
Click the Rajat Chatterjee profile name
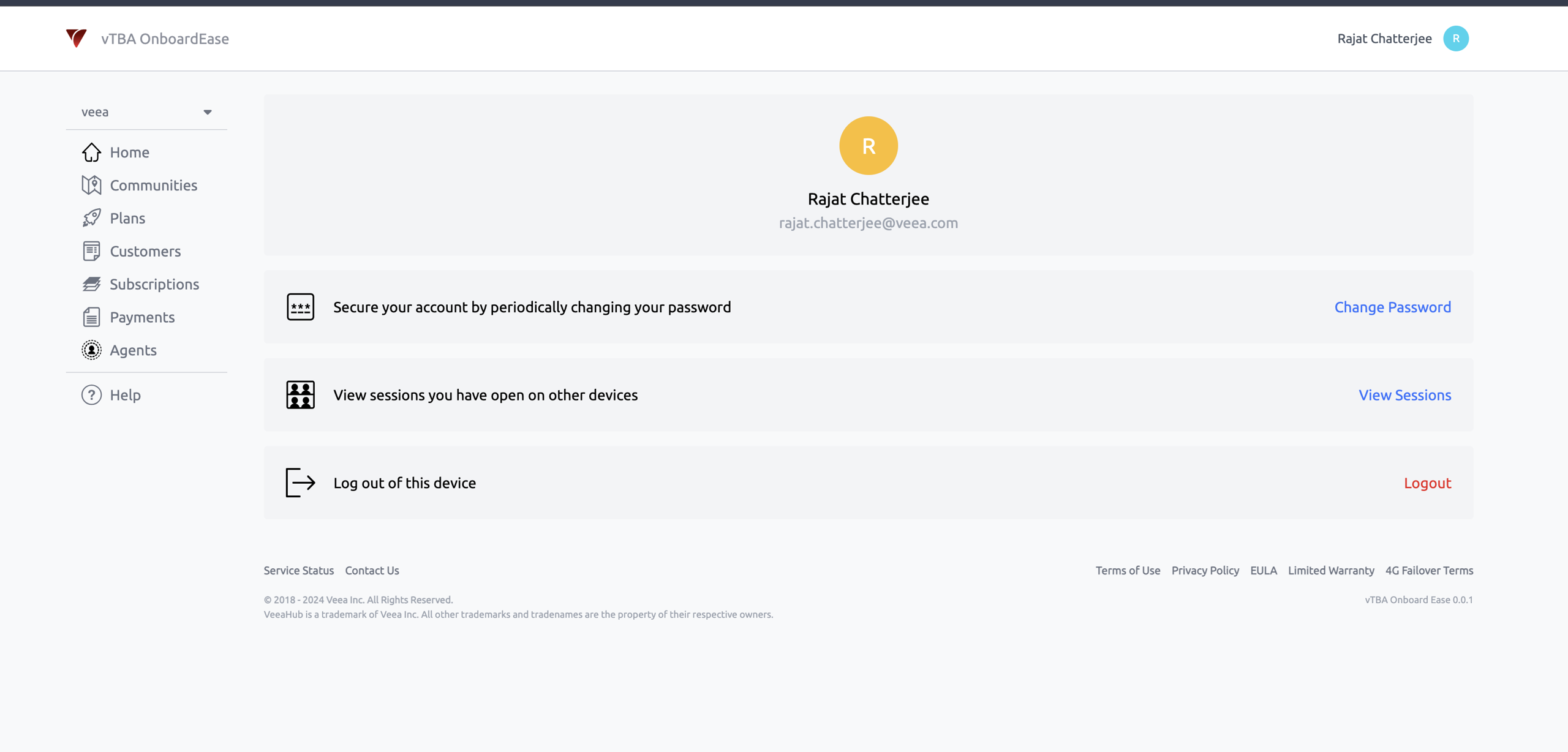pyautogui.click(x=869, y=198)
